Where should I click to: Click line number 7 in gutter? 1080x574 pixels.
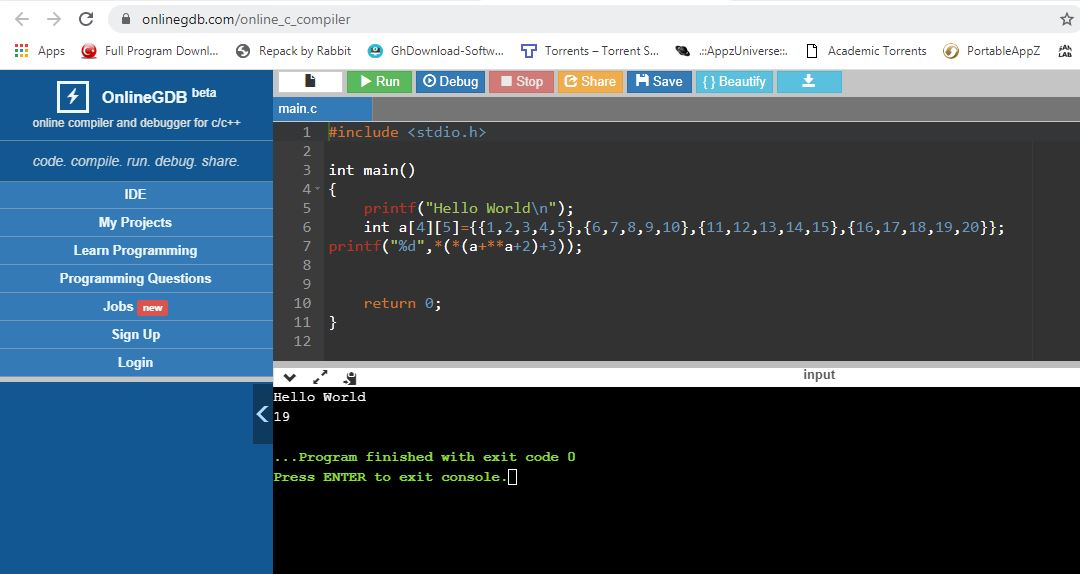click(307, 246)
